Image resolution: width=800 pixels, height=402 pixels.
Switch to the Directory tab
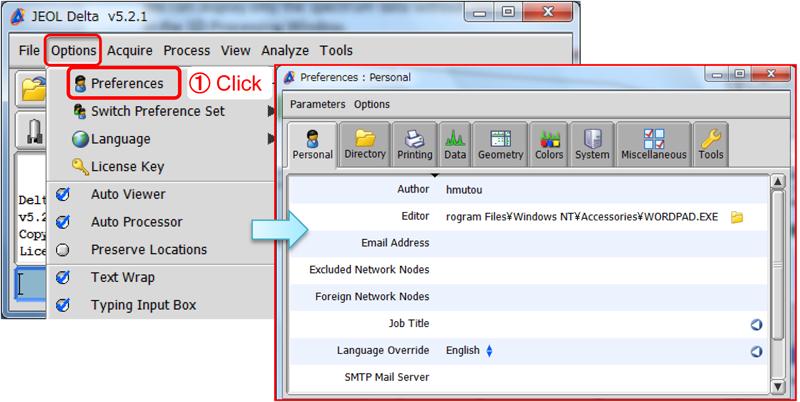pos(365,145)
